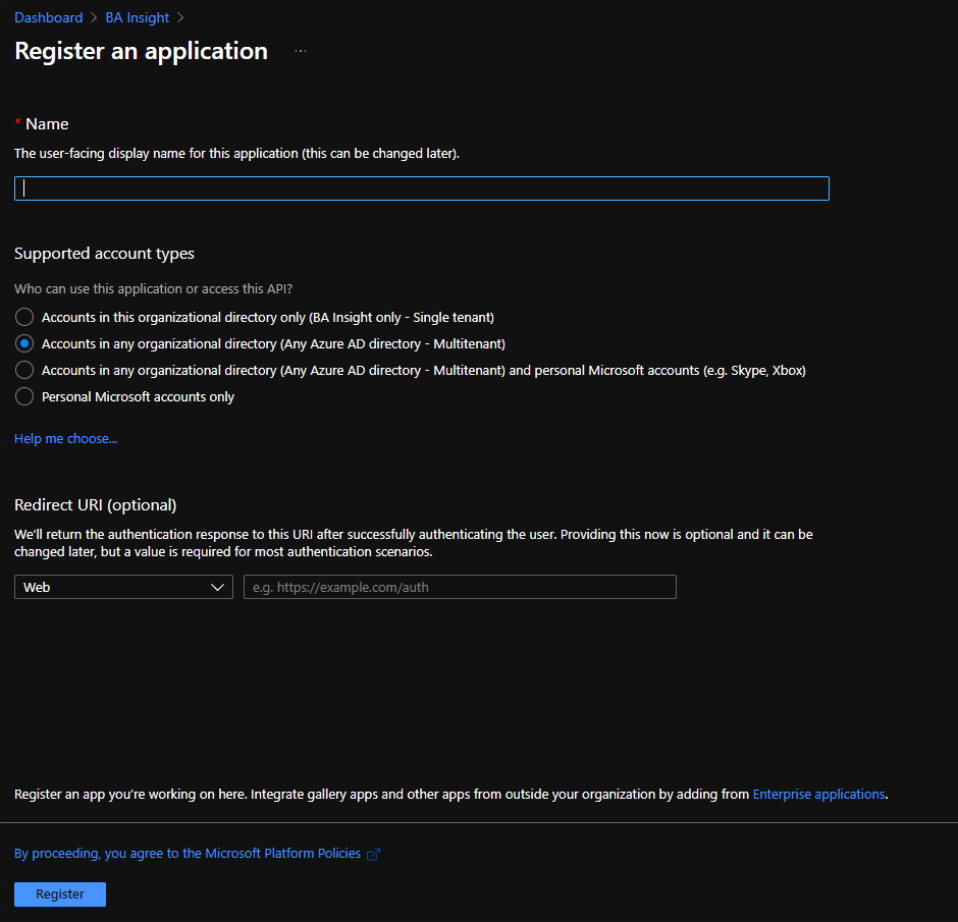Select Any Azure AD directory Multitenant option
This screenshot has width=958, height=922.
(x=25, y=343)
